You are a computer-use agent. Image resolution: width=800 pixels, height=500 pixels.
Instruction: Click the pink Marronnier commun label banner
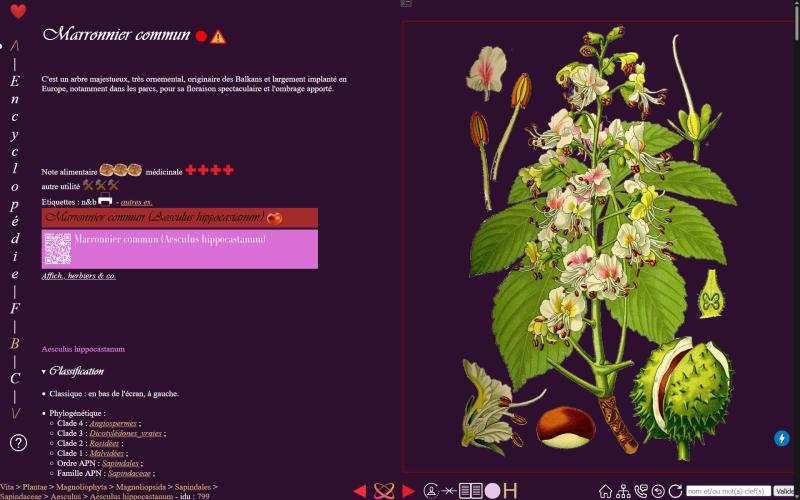tap(180, 249)
